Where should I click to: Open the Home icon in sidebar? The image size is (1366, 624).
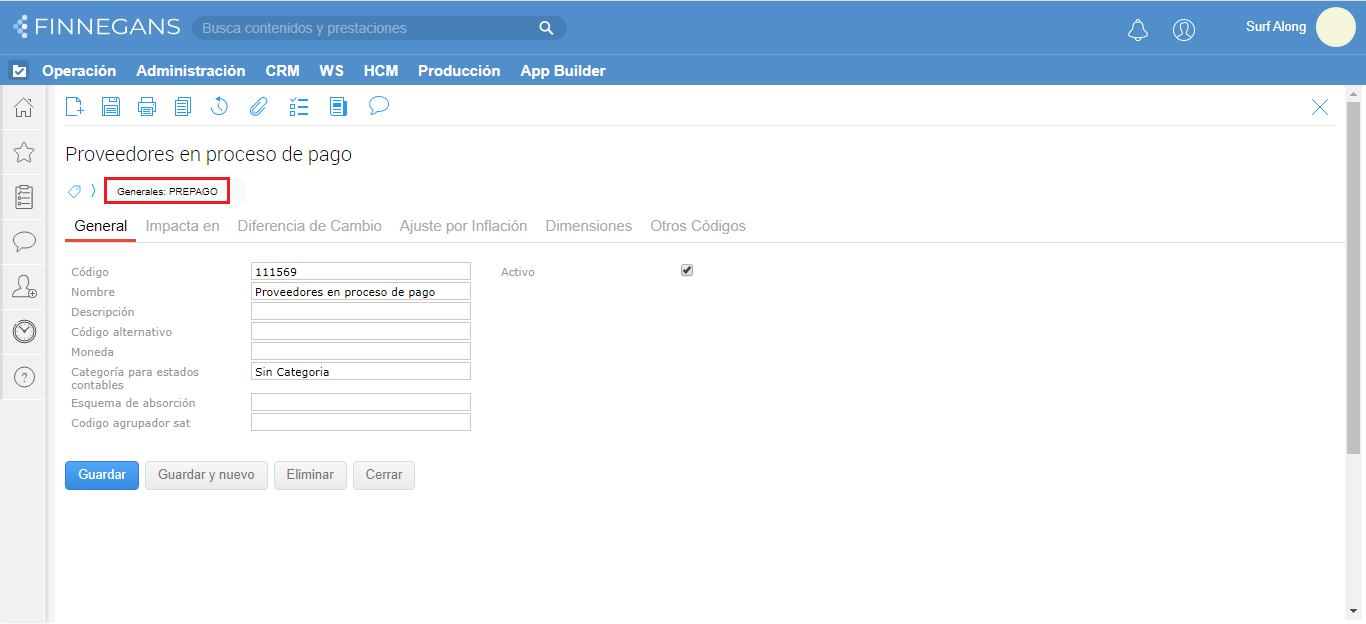pos(24,107)
